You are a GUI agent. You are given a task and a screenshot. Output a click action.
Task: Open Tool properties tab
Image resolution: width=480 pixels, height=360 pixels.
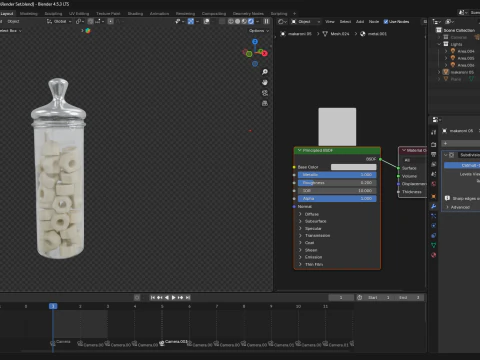pos(433,132)
